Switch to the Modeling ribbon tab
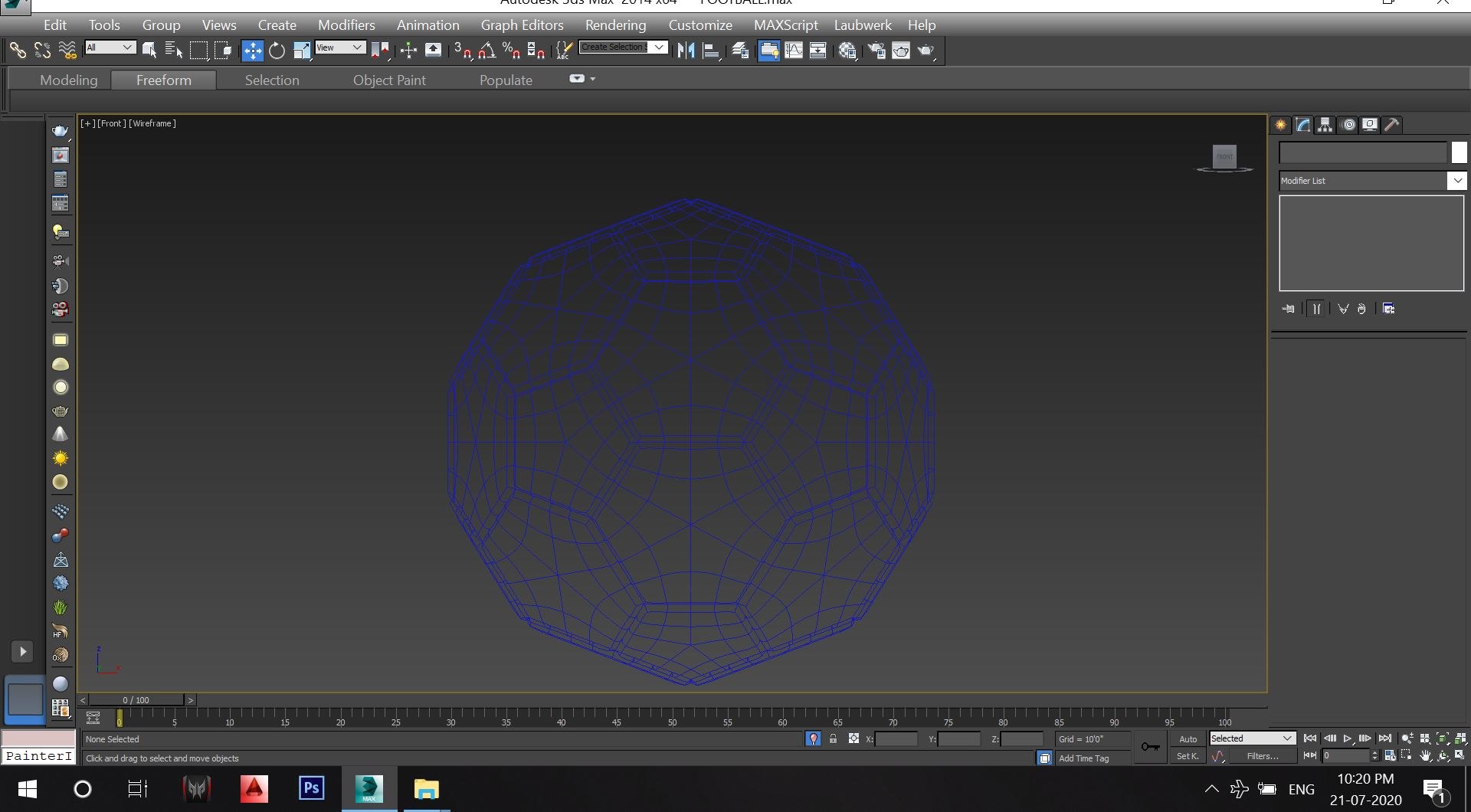The image size is (1471, 812). click(x=69, y=80)
